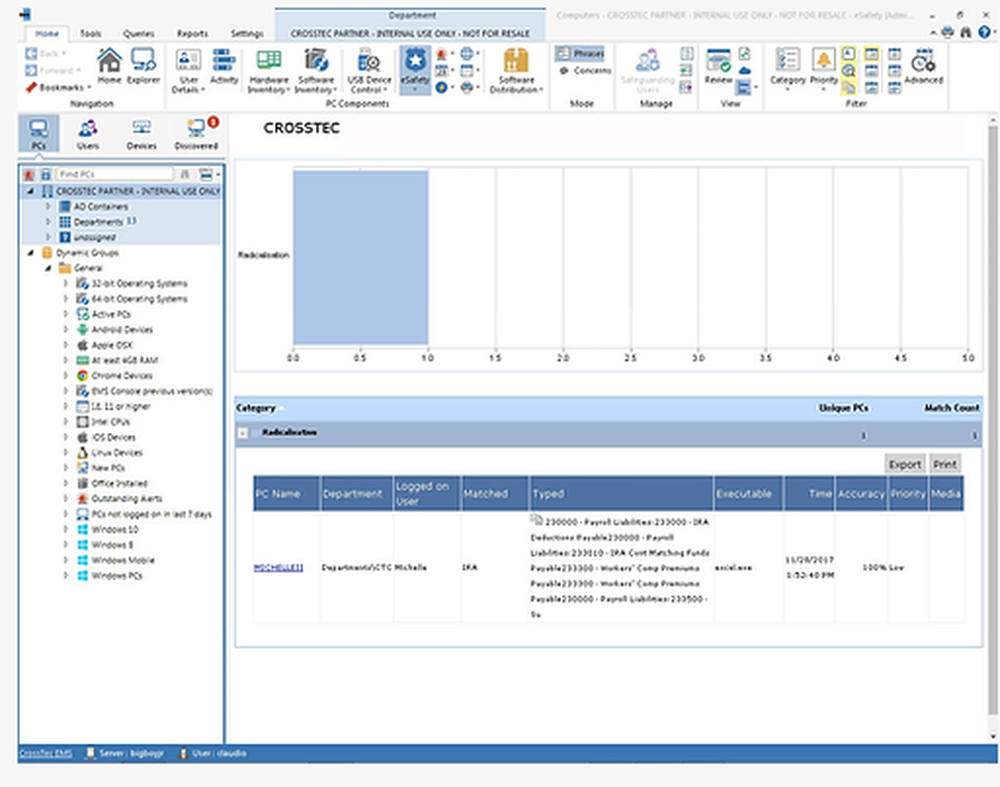The width and height of the screenshot is (1000, 787).
Task: Open the Reports ribbon tab
Action: (x=192, y=33)
